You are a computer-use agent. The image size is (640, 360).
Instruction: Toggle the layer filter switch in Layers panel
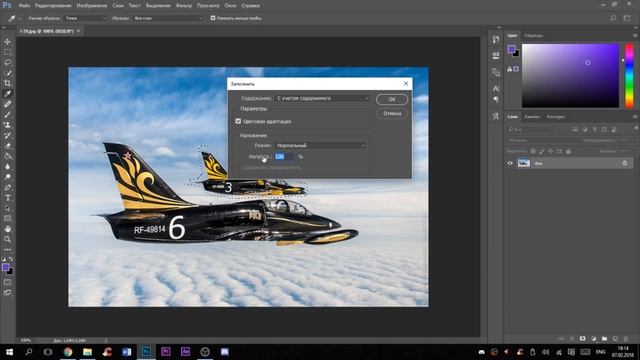click(x=636, y=129)
